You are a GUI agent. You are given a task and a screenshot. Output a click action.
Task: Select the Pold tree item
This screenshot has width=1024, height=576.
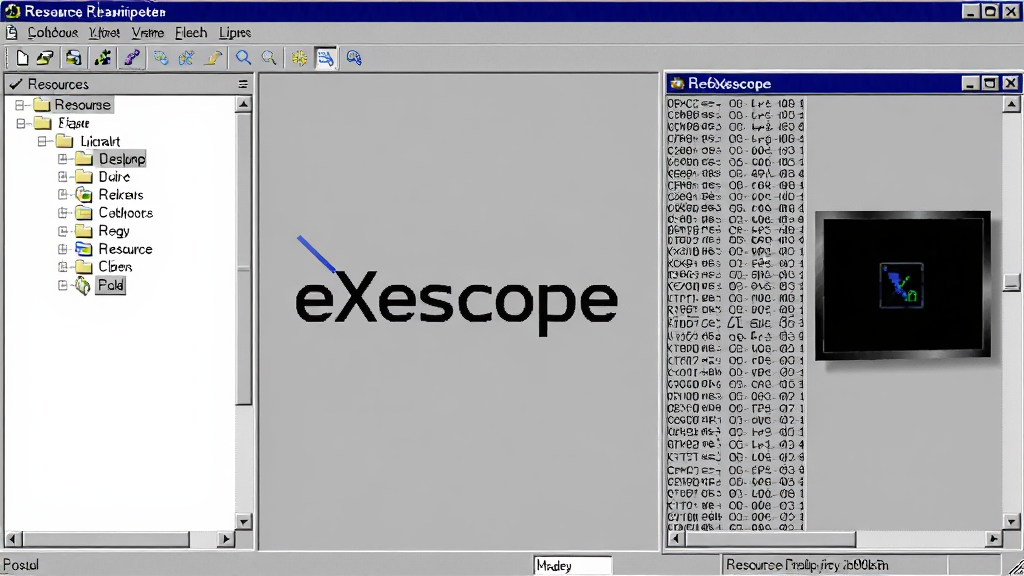coord(110,285)
